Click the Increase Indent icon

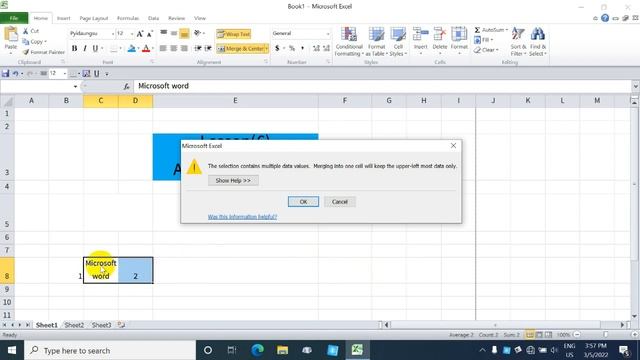click(x=208, y=49)
